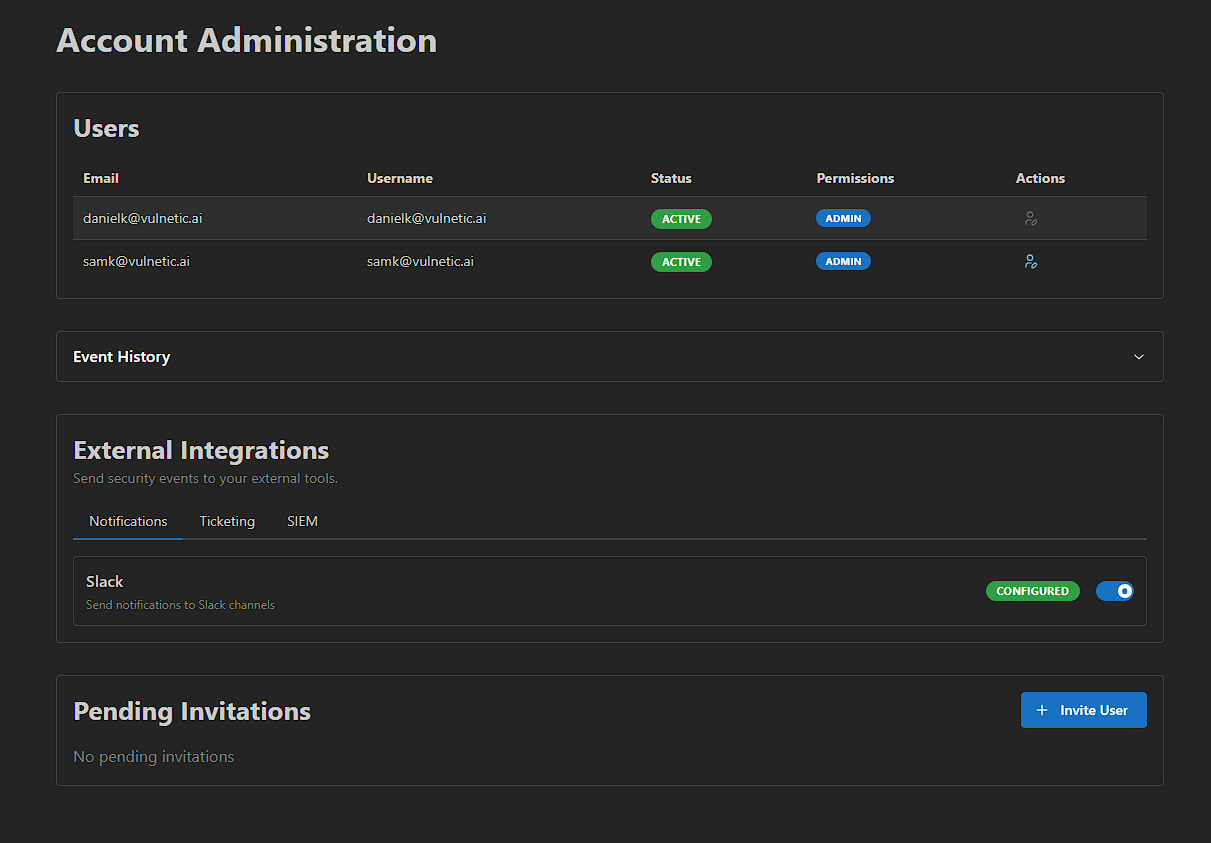The image size is (1211, 843).
Task: Click the Email column header
Action: coord(100,178)
